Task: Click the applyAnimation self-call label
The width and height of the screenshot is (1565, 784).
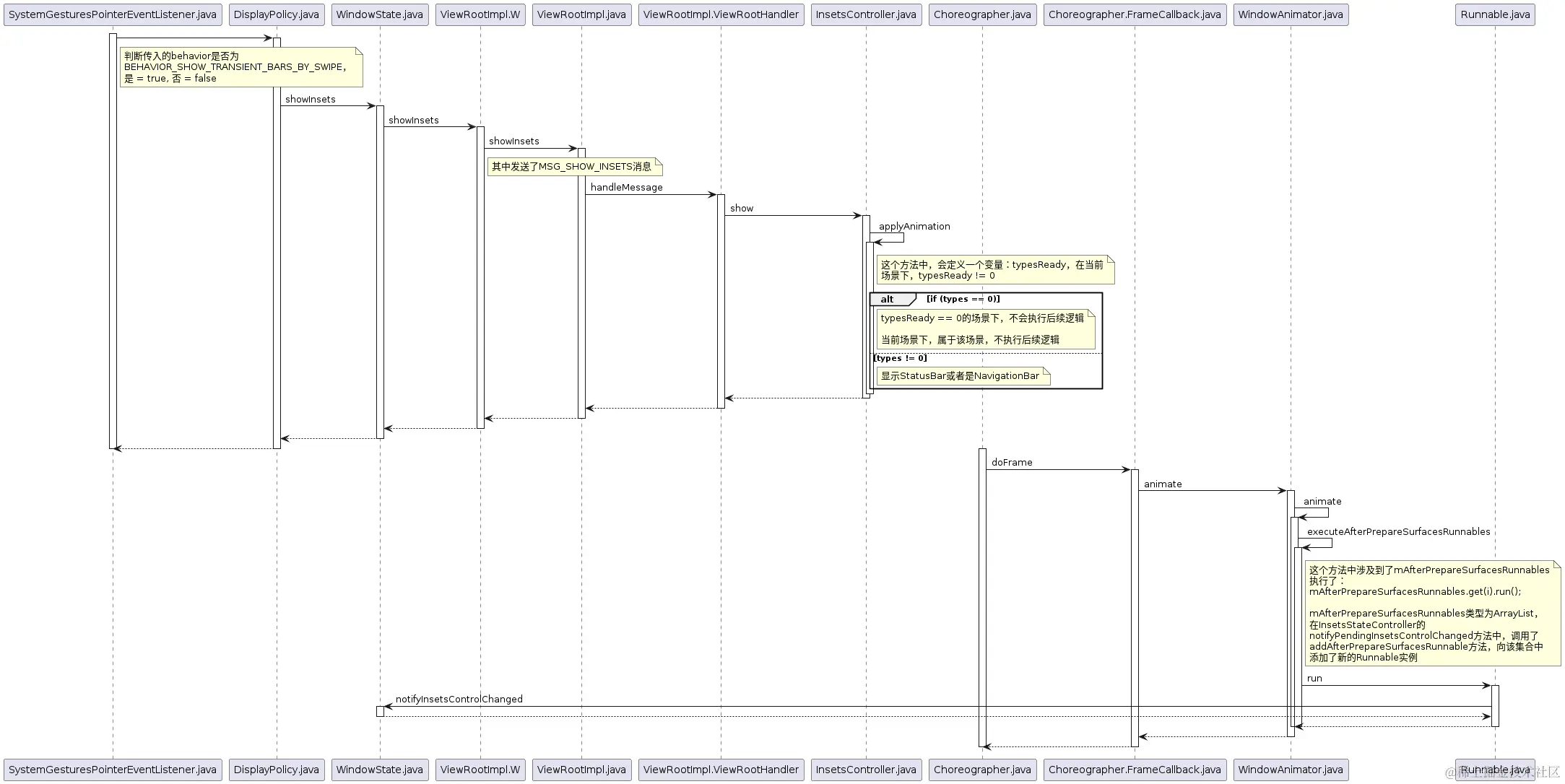Action: (x=914, y=226)
